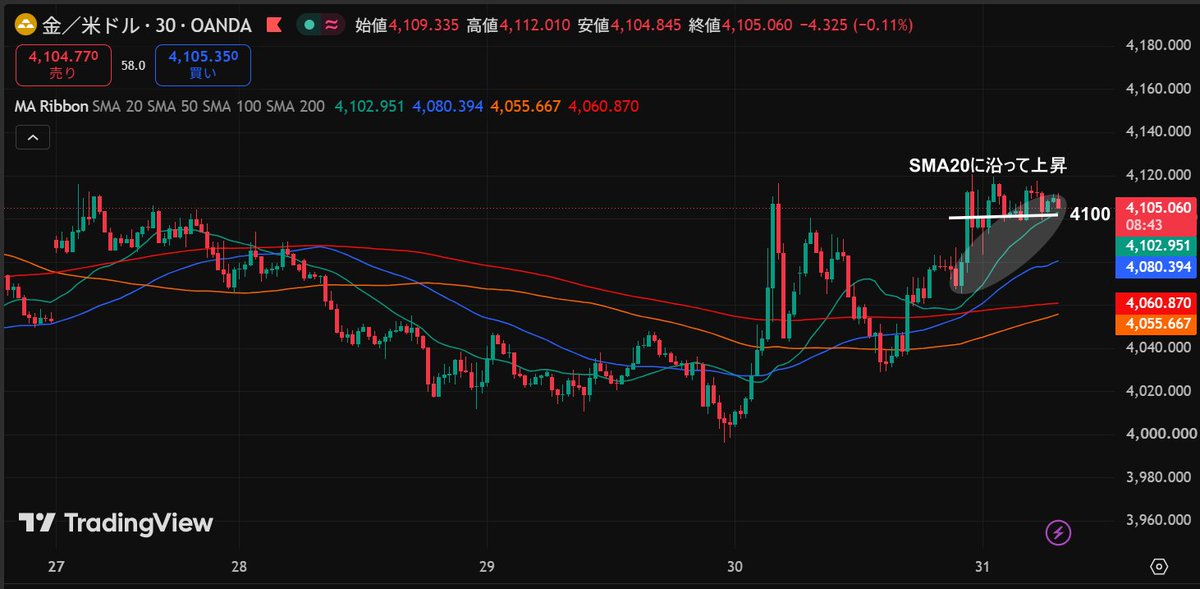
Task: Click the red SMA 200 value 4,060.870 in legend
Action: pyautogui.click(x=603, y=106)
